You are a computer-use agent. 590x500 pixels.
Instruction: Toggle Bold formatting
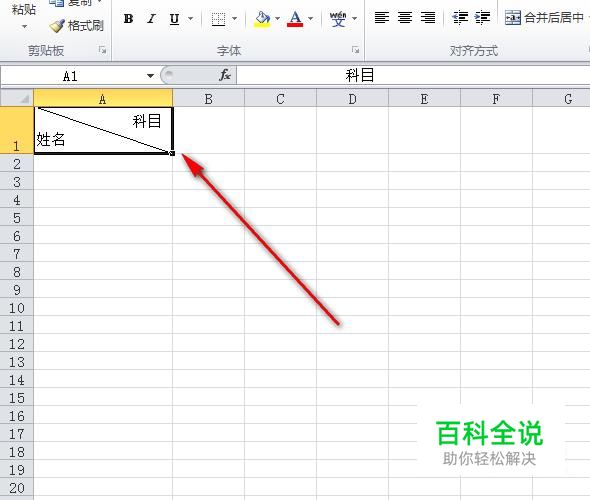coord(128,18)
